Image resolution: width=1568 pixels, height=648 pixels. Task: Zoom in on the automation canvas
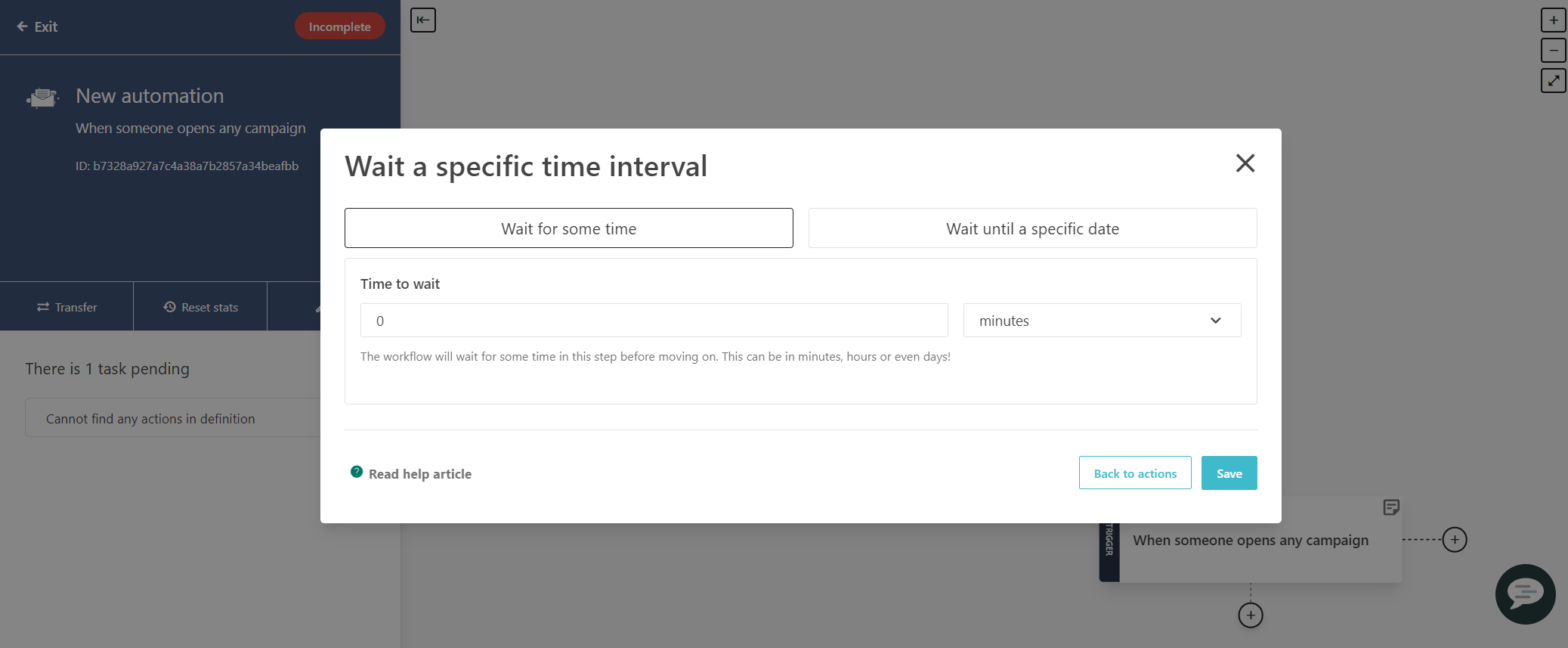(1553, 20)
